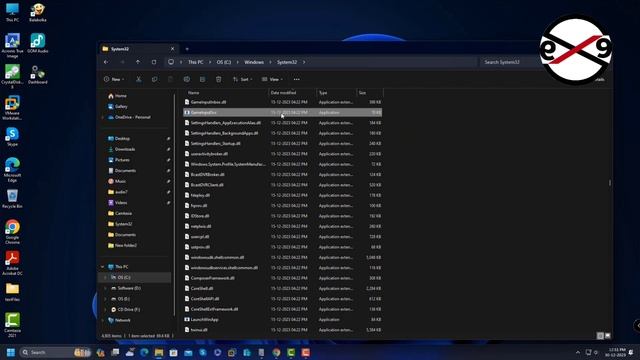Select CD Drive (F:) in sidebar
The image size is (640, 360).
[x=125, y=309]
